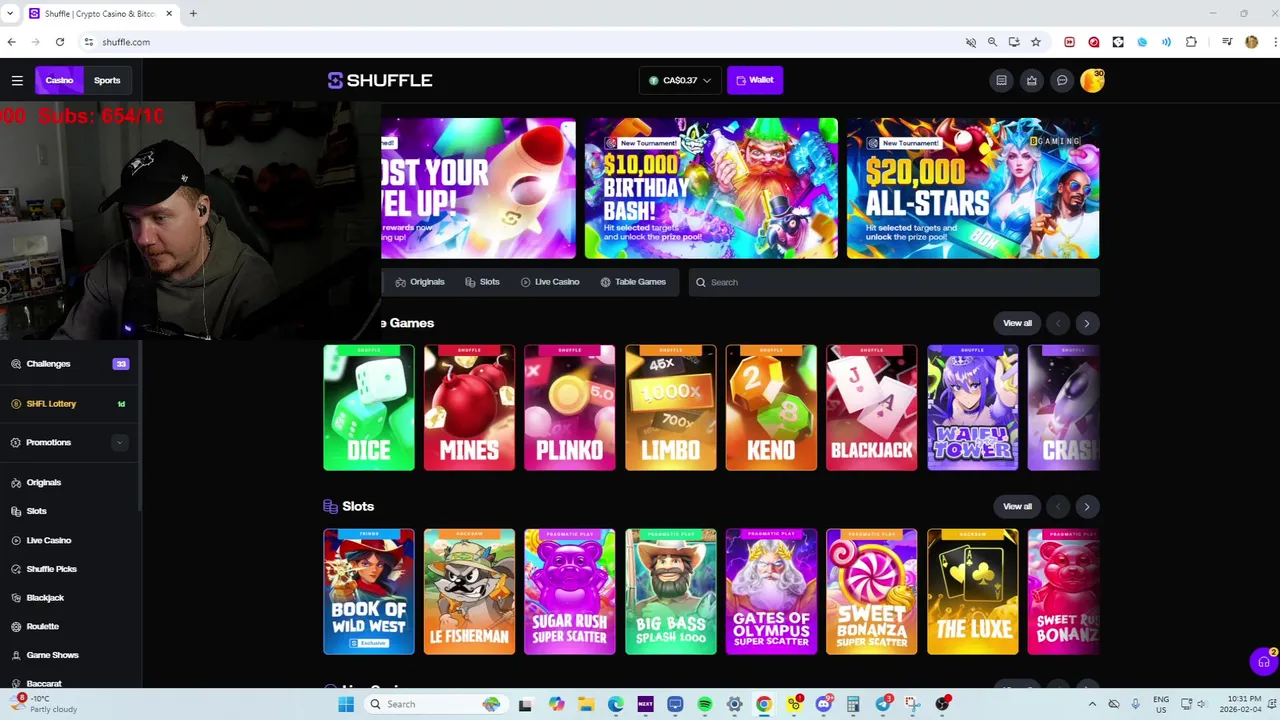Click the game Search field
The image size is (1280, 720).
click(x=893, y=282)
